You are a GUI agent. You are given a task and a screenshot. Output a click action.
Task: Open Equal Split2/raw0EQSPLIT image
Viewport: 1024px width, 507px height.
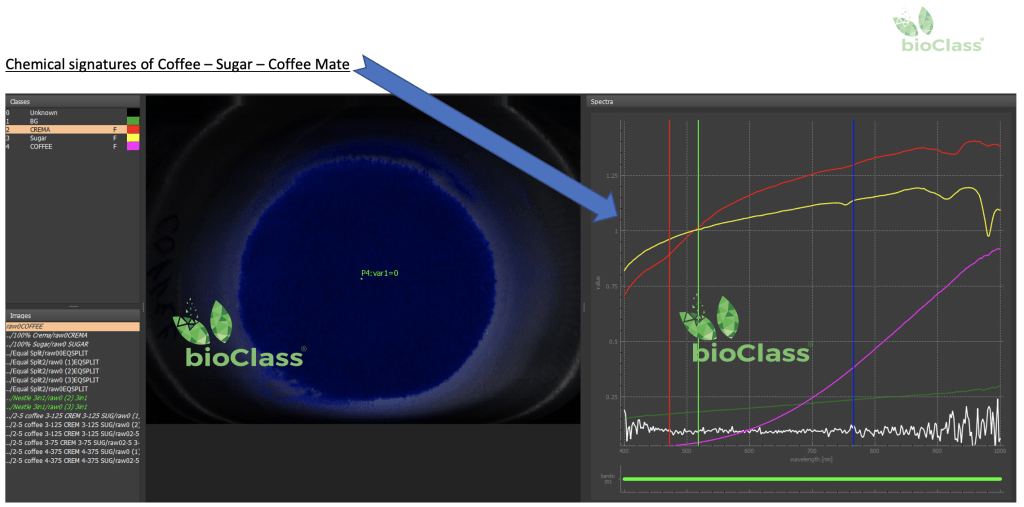[72, 389]
